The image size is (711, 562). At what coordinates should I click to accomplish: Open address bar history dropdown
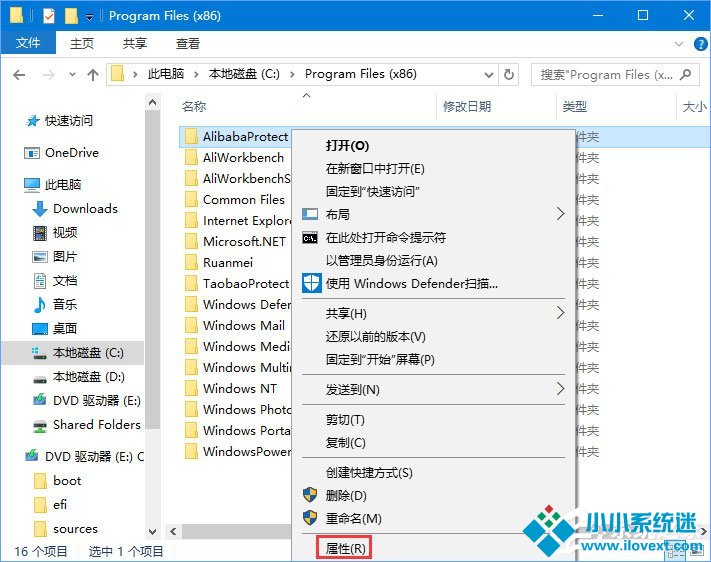pyautogui.click(x=488, y=74)
